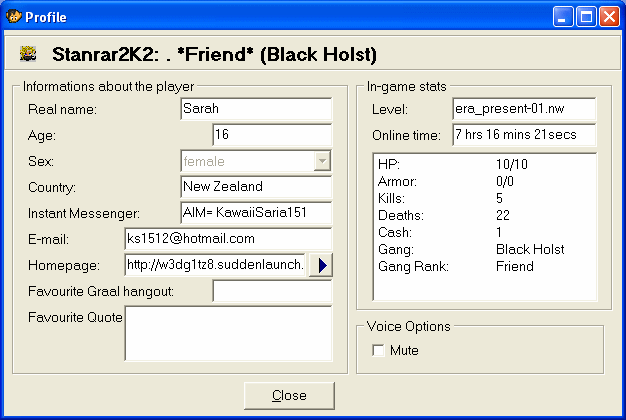Close the Profile window with the red X

point(611,16)
